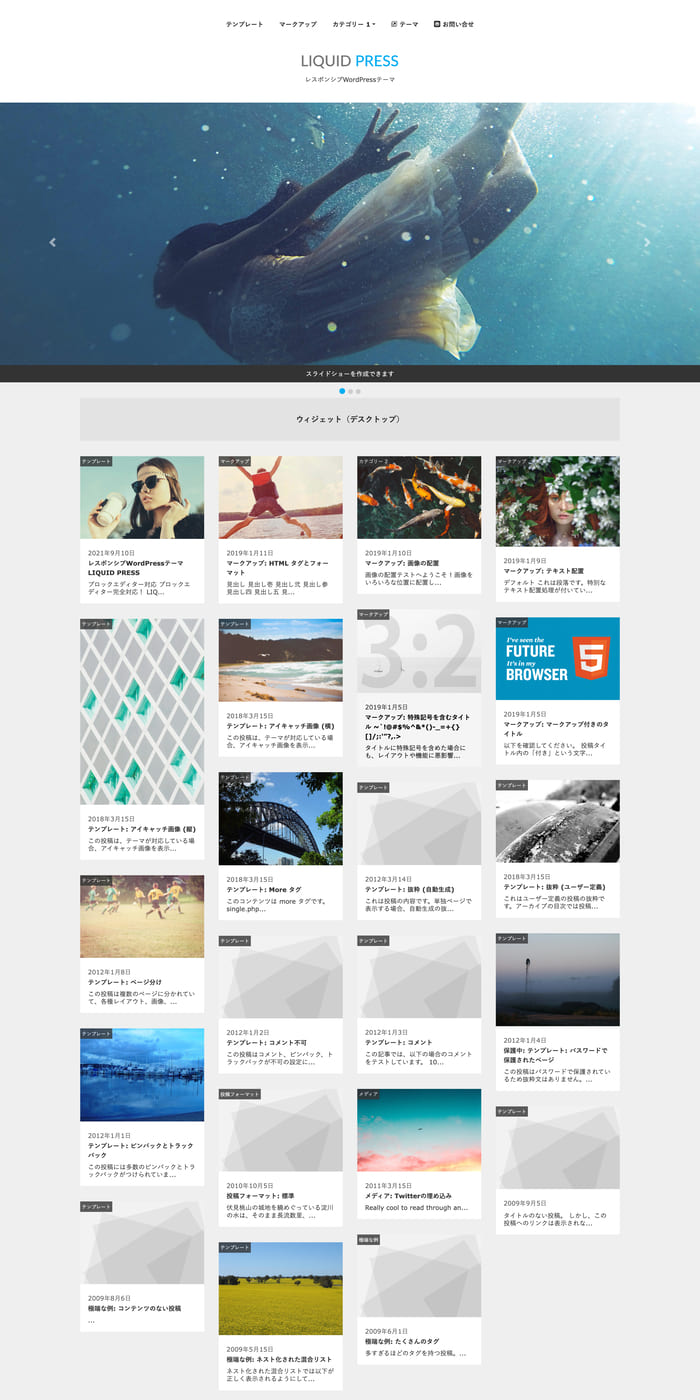Click the koi fish post thumbnail

419,498
